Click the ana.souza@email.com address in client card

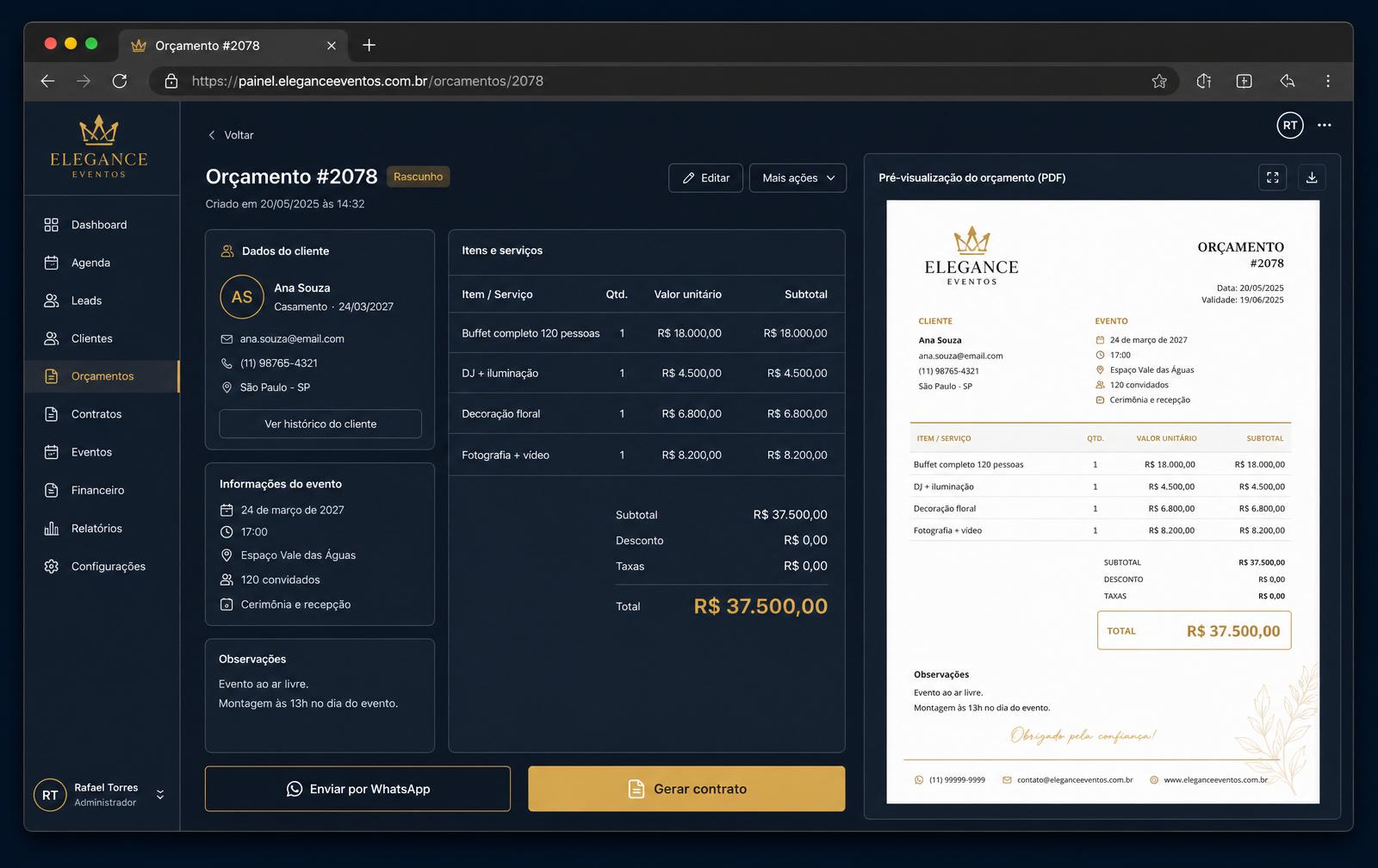point(292,339)
